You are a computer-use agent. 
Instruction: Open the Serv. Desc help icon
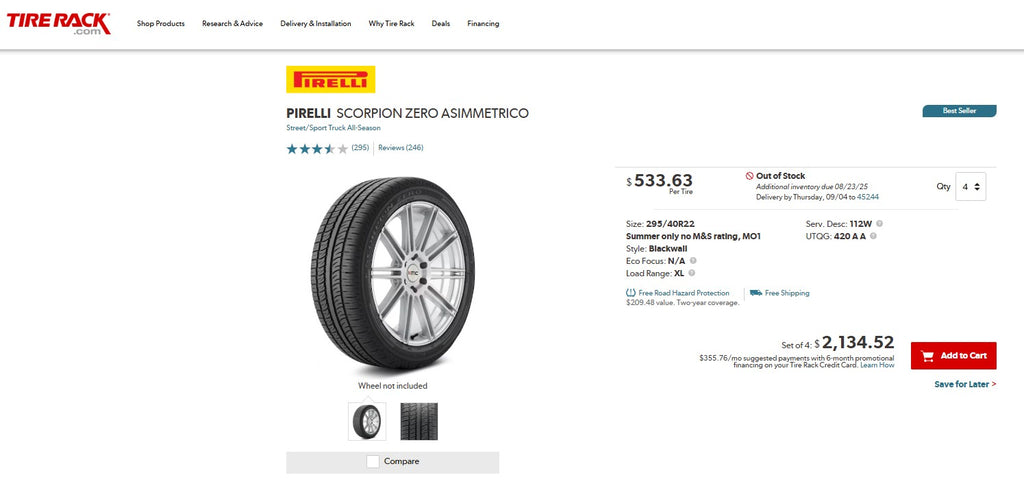tap(879, 223)
